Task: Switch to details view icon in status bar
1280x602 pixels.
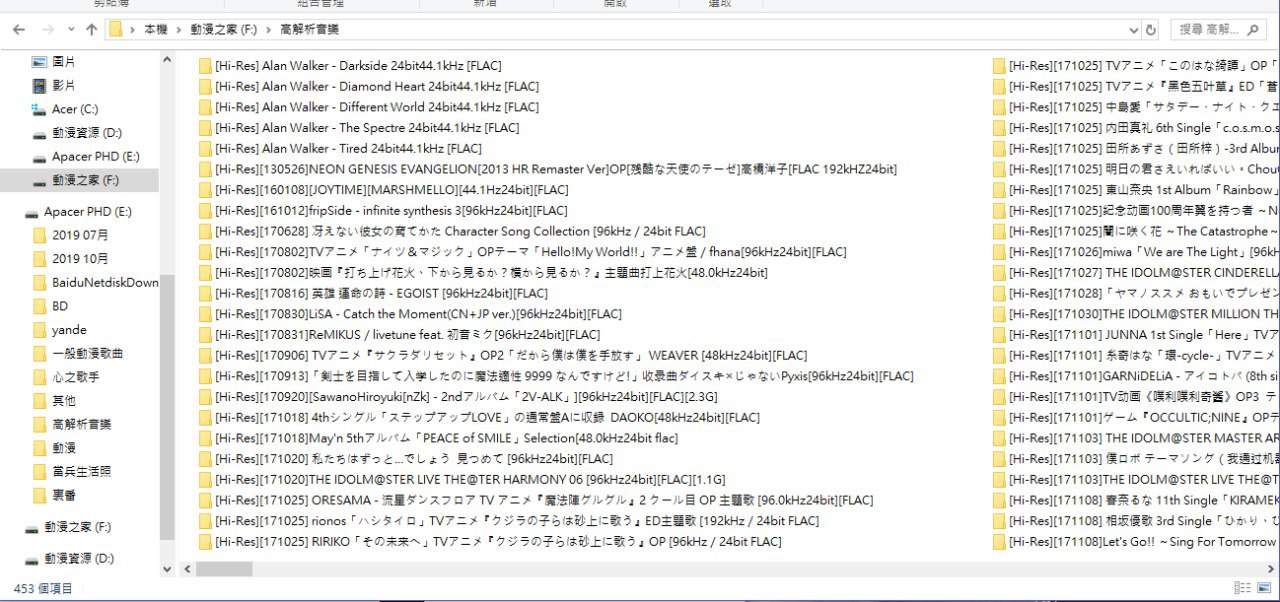Action: pos(1242,589)
